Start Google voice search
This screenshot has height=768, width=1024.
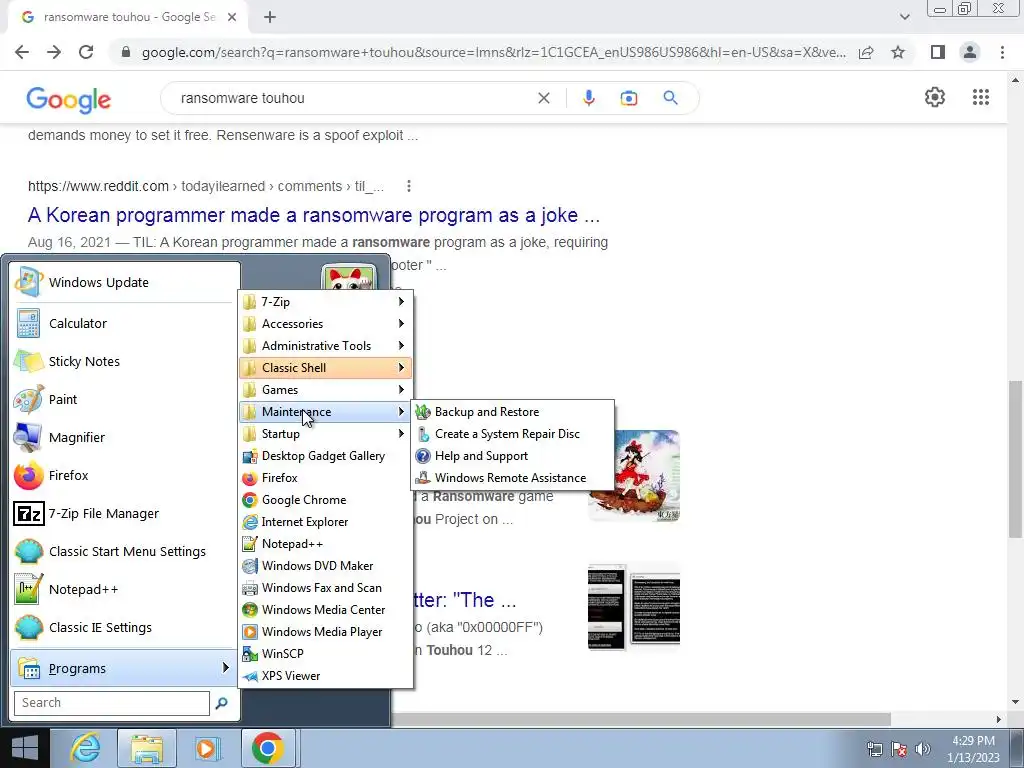(x=588, y=98)
